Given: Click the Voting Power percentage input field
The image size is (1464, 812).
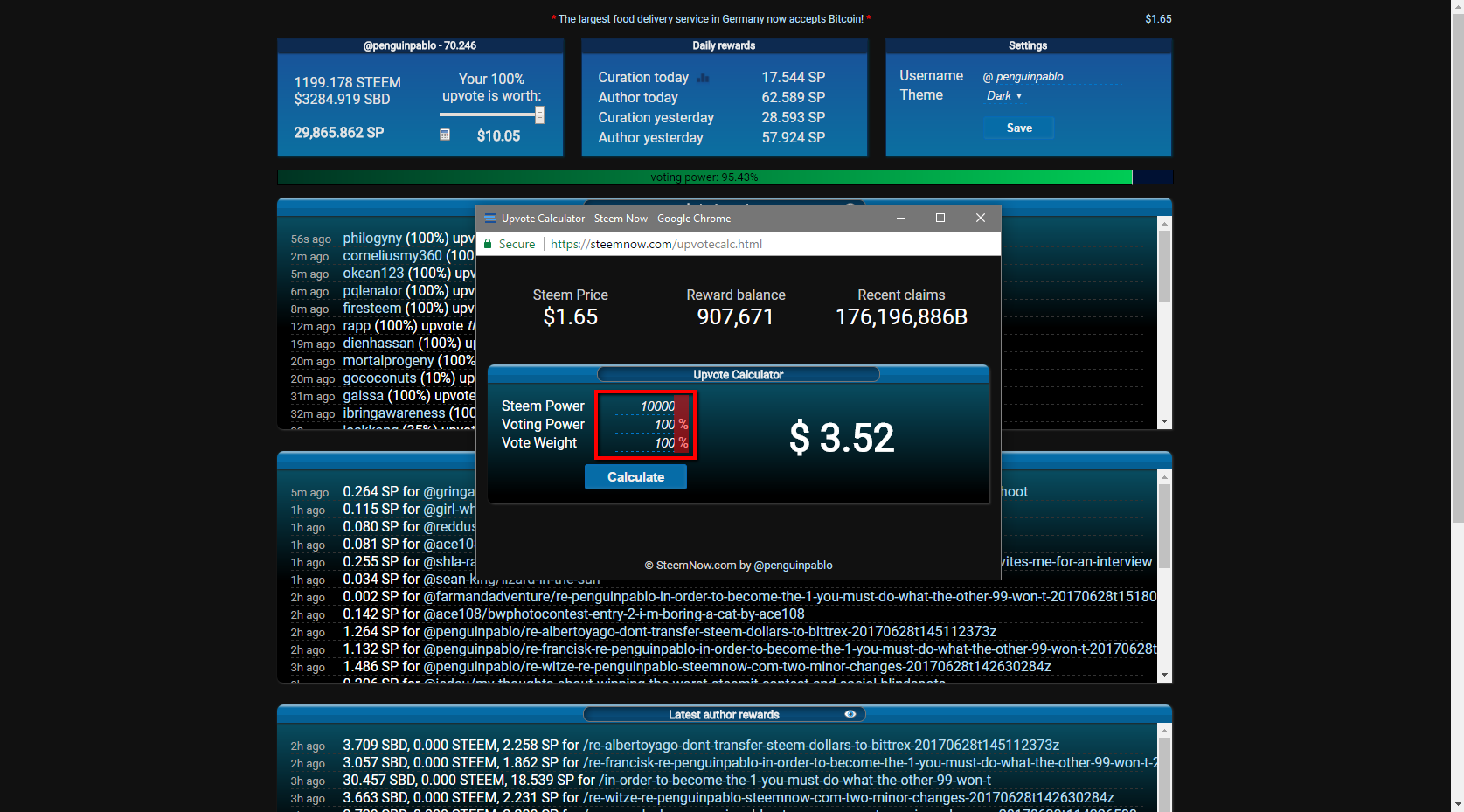Looking at the screenshot, I should pos(644,424).
